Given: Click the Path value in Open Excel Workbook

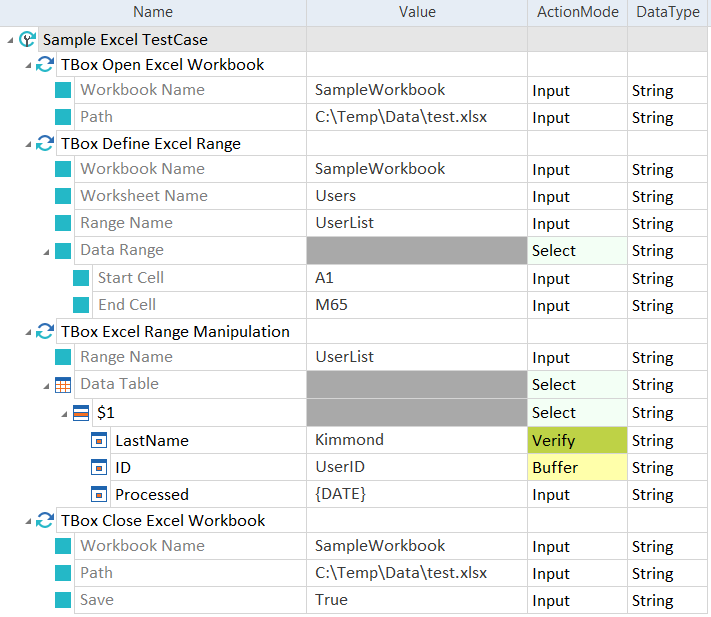Looking at the screenshot, I should (x=400, y=117).
